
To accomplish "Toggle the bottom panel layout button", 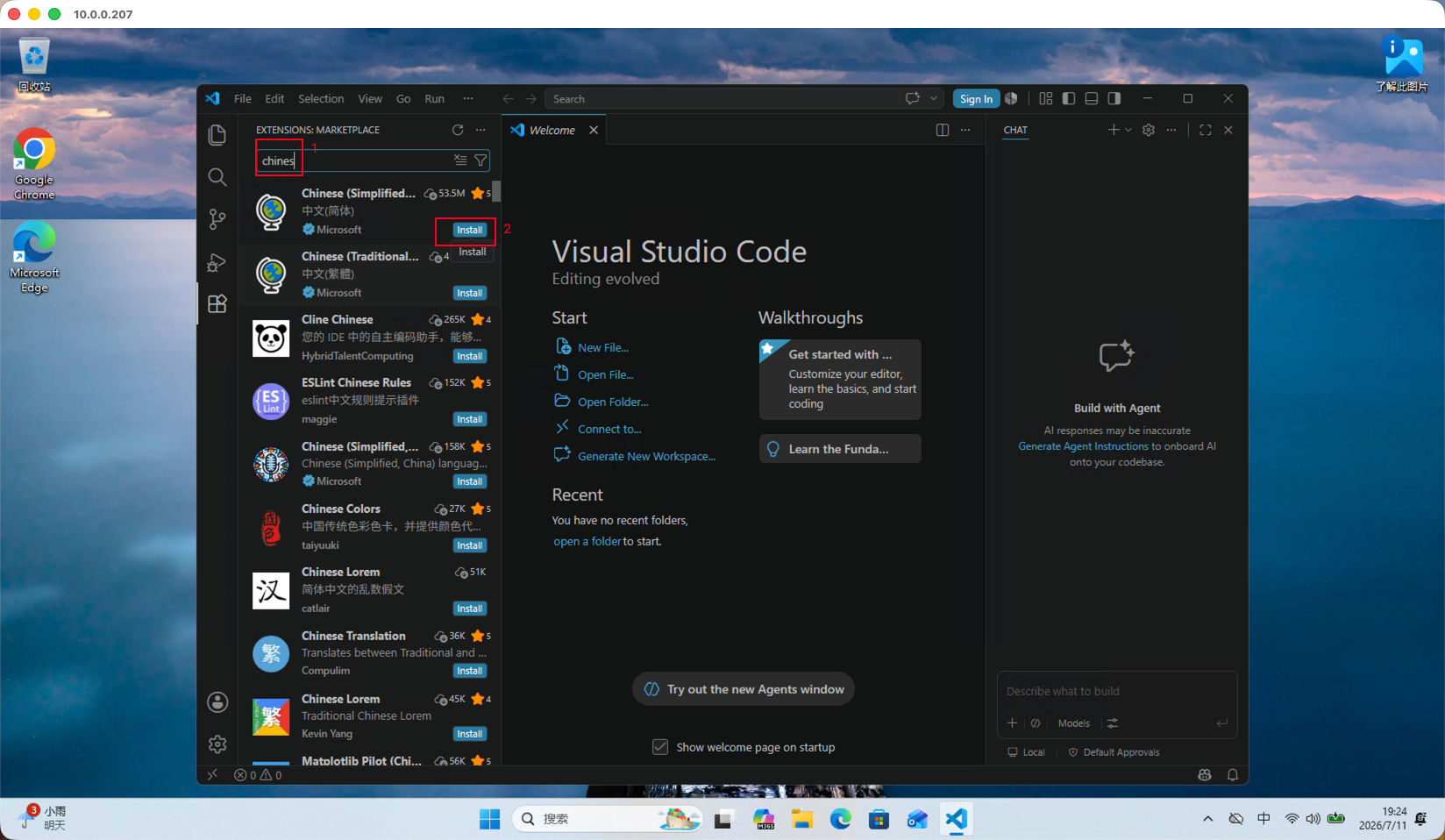I will 1092,99.
